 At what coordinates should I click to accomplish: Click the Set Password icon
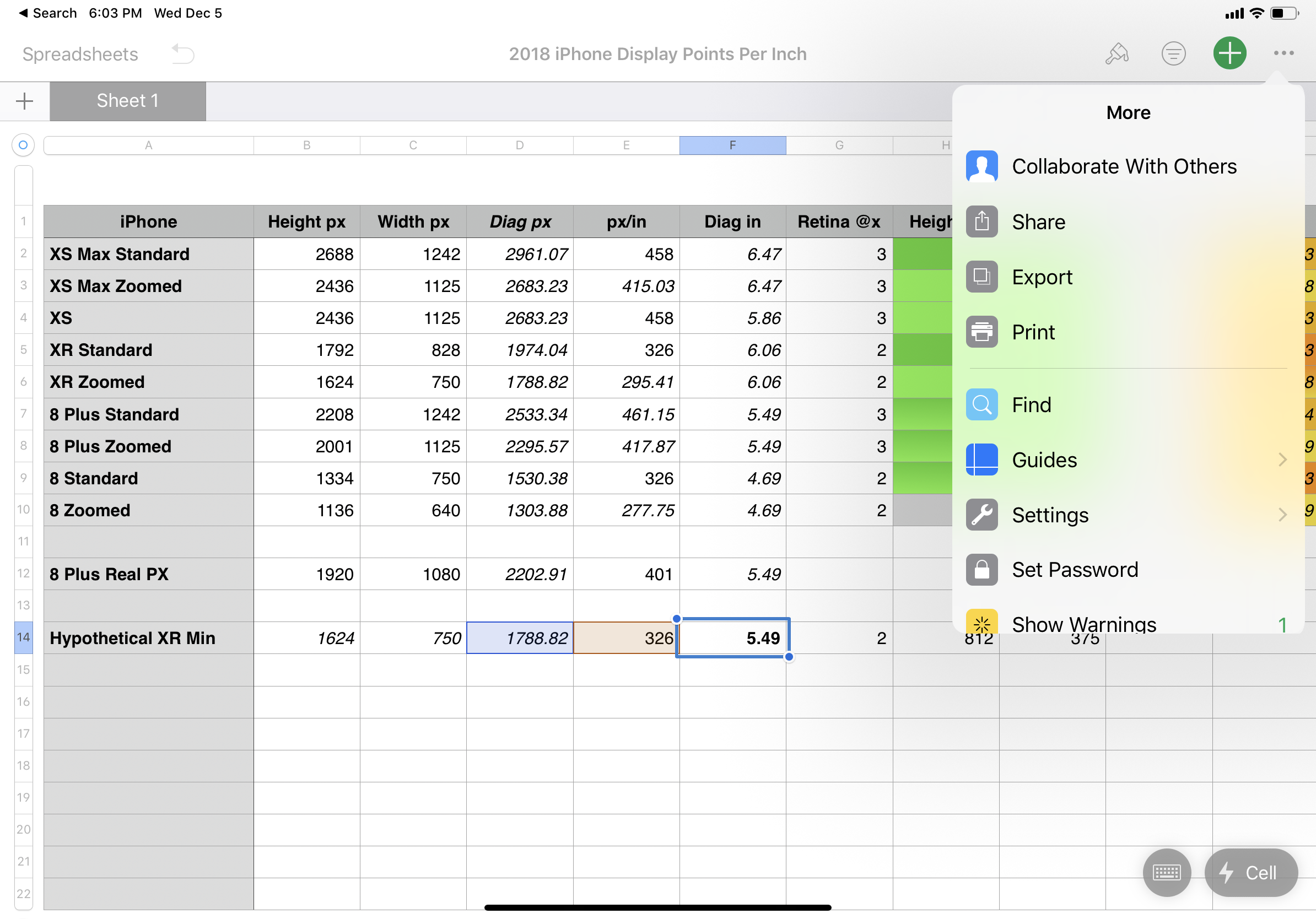tap(982, 569)
